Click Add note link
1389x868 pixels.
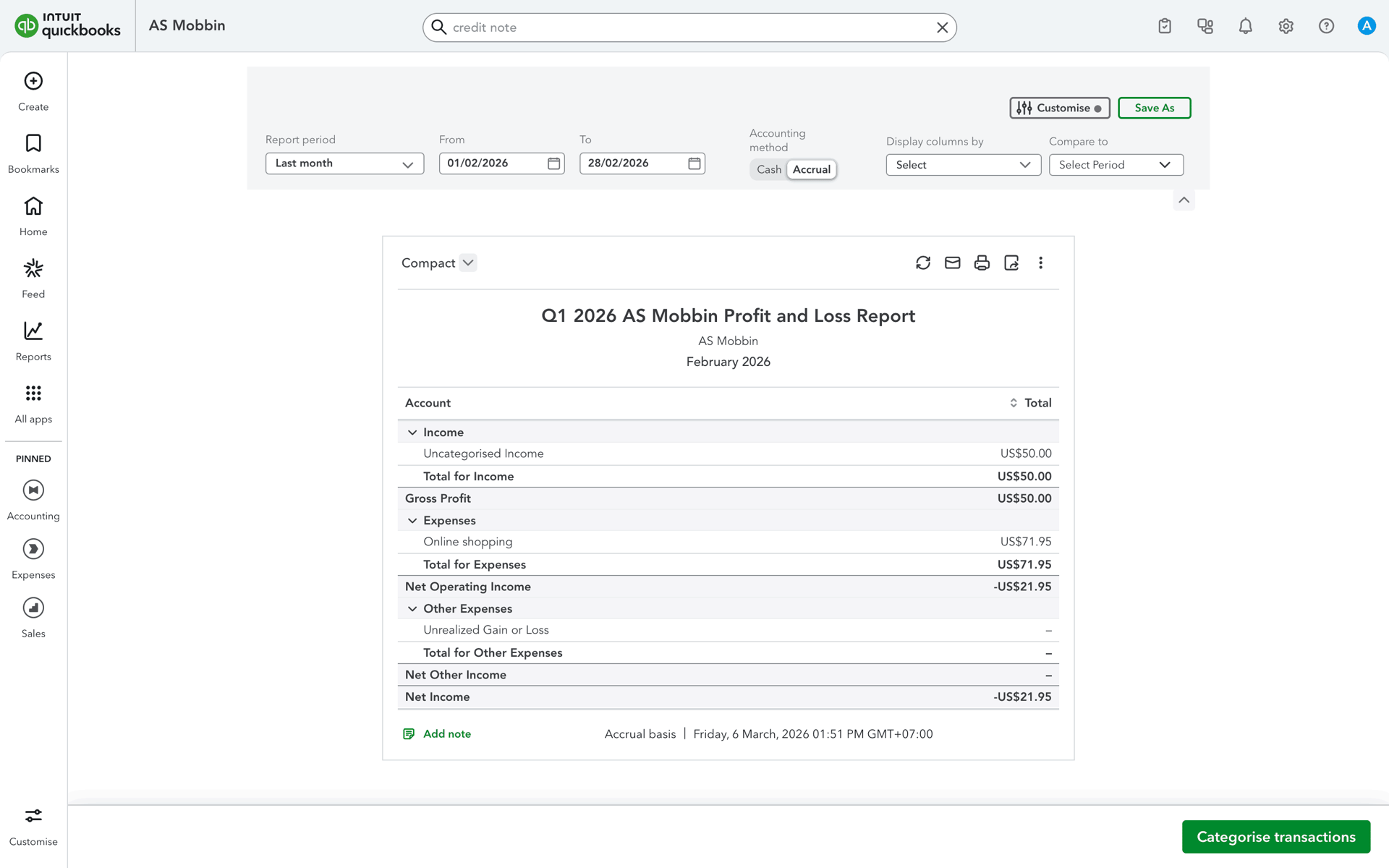pos(437,734)
